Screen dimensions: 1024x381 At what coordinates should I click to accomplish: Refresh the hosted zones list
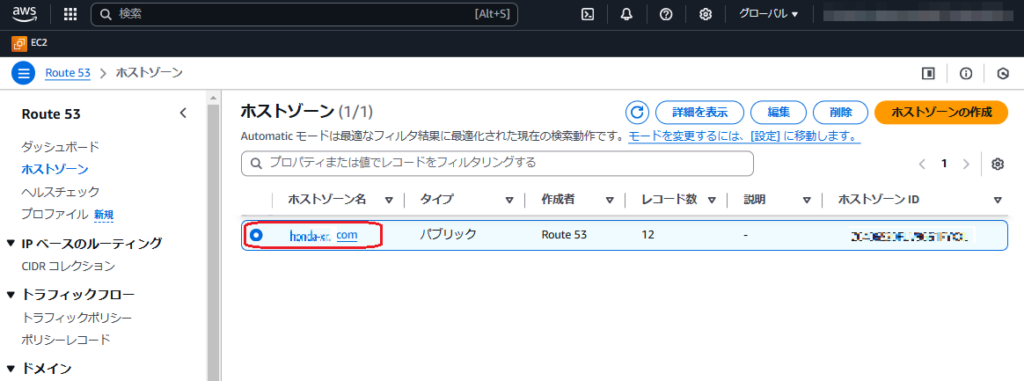tap(637, 112)
